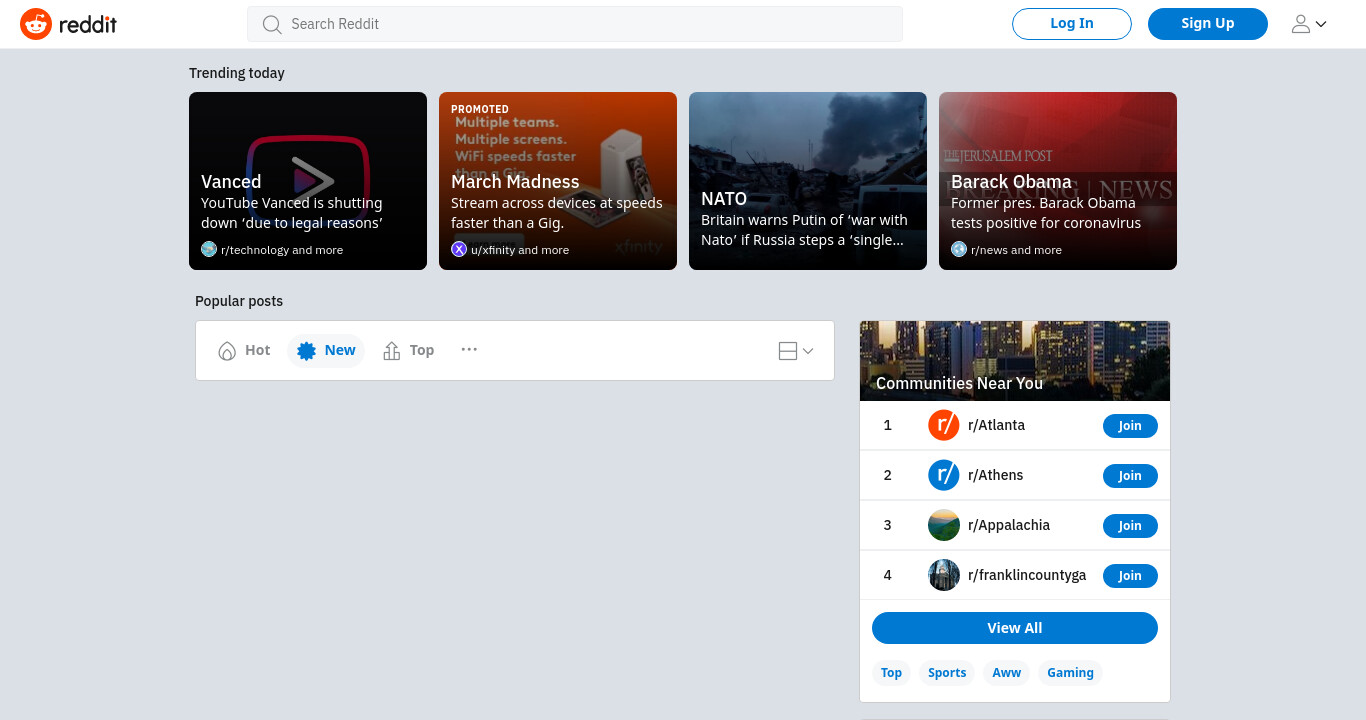This screenshot has width=1366, height=720.
Task: Click the r/technology community avatar icon
Action: (209, 249)
